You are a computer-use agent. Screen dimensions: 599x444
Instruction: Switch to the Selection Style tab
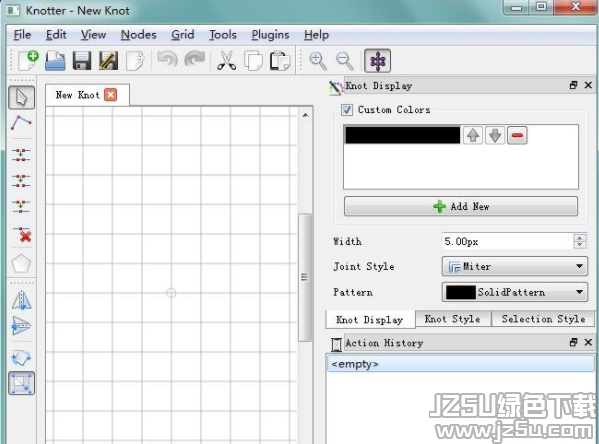click(543, 319)
